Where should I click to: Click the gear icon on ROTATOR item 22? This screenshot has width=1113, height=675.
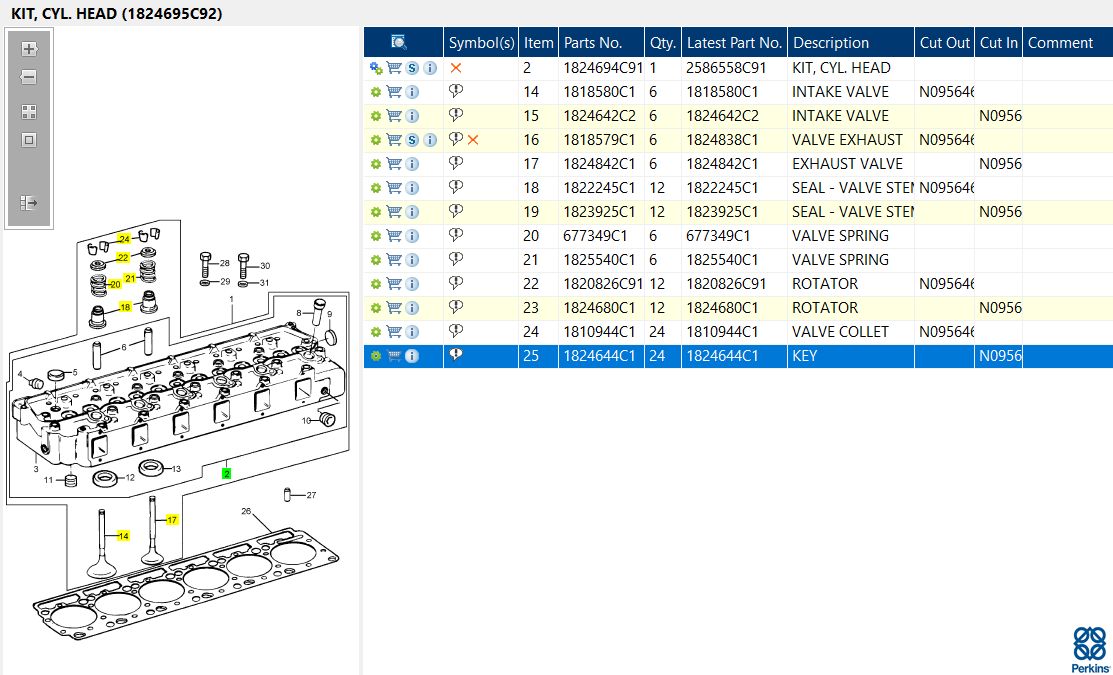coord(376,284)
